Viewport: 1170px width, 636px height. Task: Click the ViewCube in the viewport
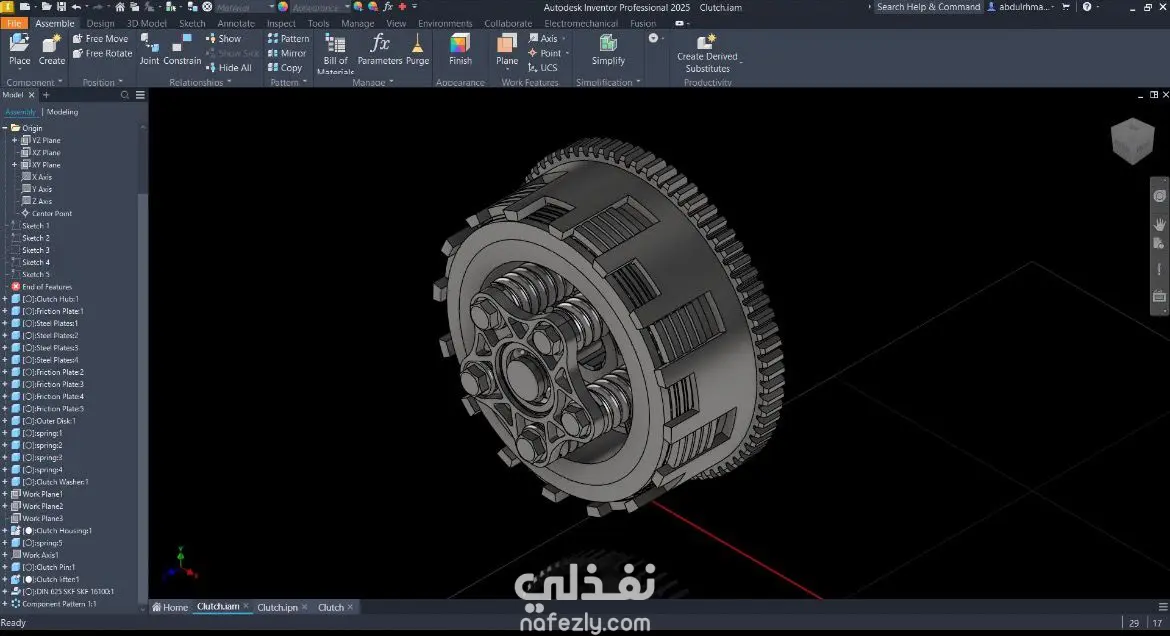coord(1132,141)
